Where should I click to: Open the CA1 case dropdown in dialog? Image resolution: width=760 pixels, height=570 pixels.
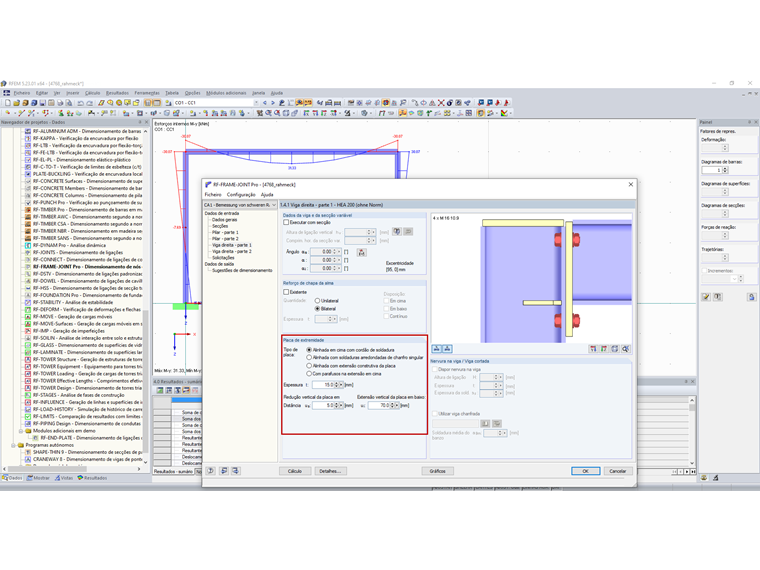(274, 205)
